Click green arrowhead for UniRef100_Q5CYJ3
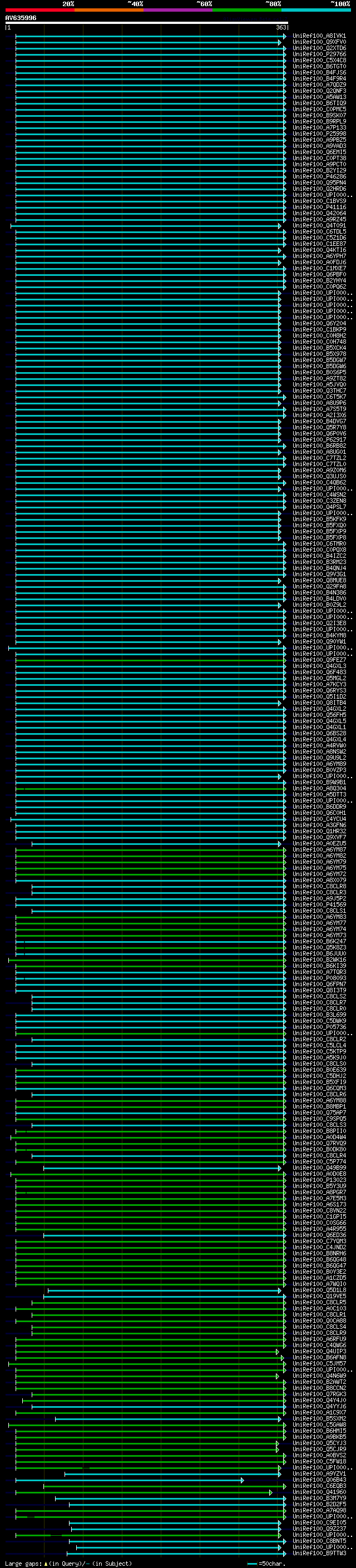 click(x=278, y=1443)
